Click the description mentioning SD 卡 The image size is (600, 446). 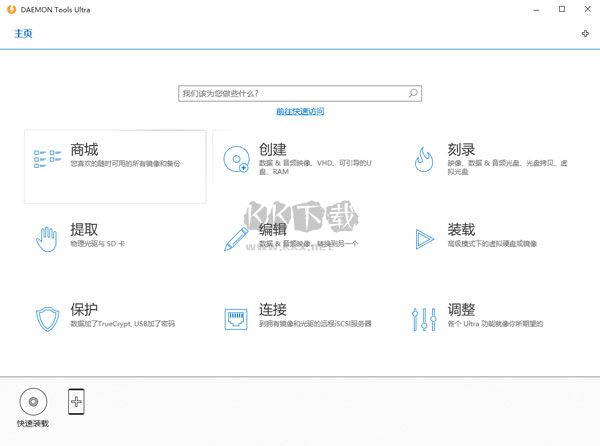[98, 244]
